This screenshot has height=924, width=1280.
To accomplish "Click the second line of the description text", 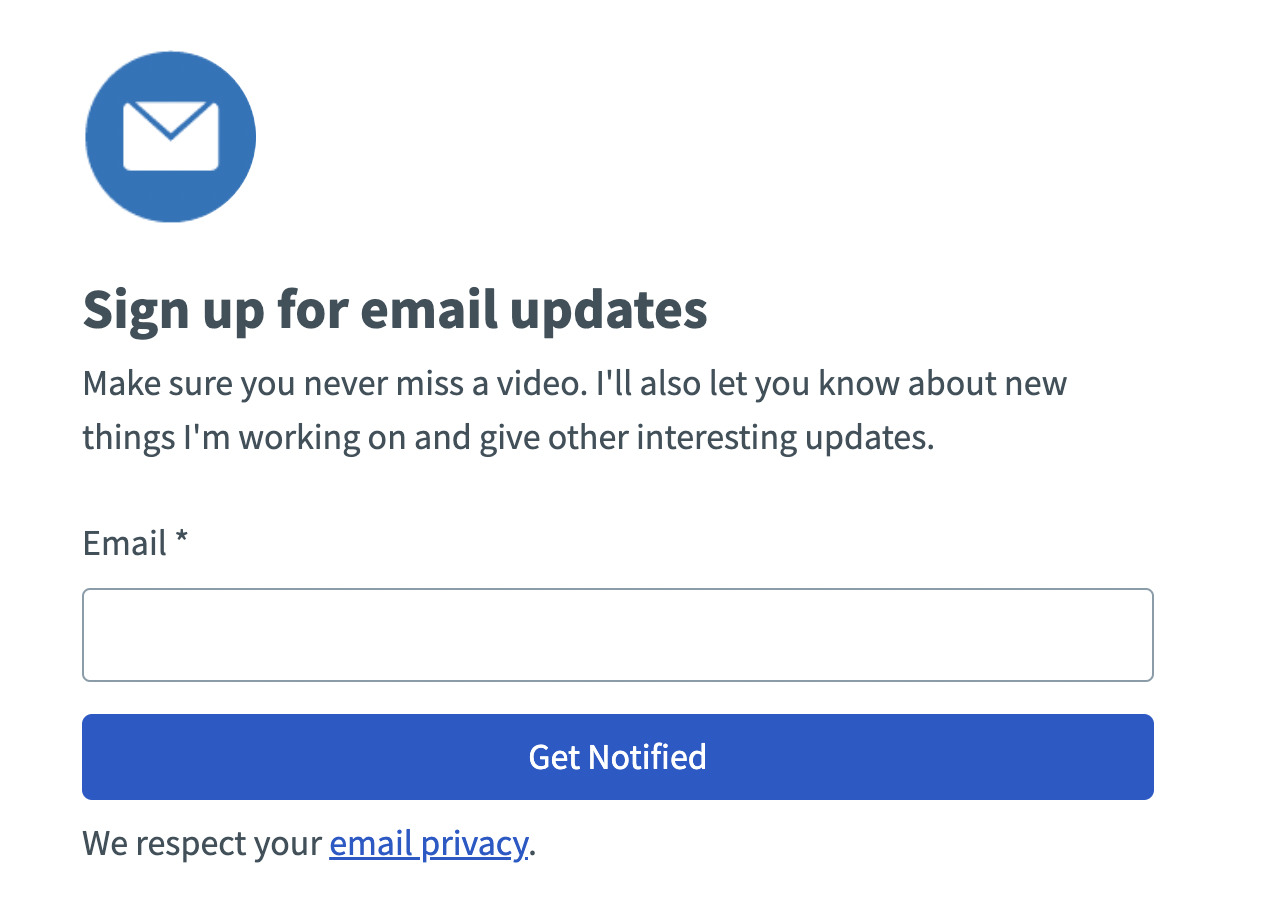I will [507, 438].
